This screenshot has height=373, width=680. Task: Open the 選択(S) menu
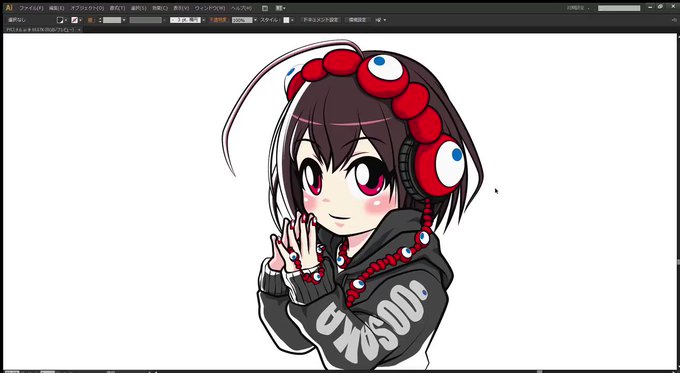click(138, 8)
